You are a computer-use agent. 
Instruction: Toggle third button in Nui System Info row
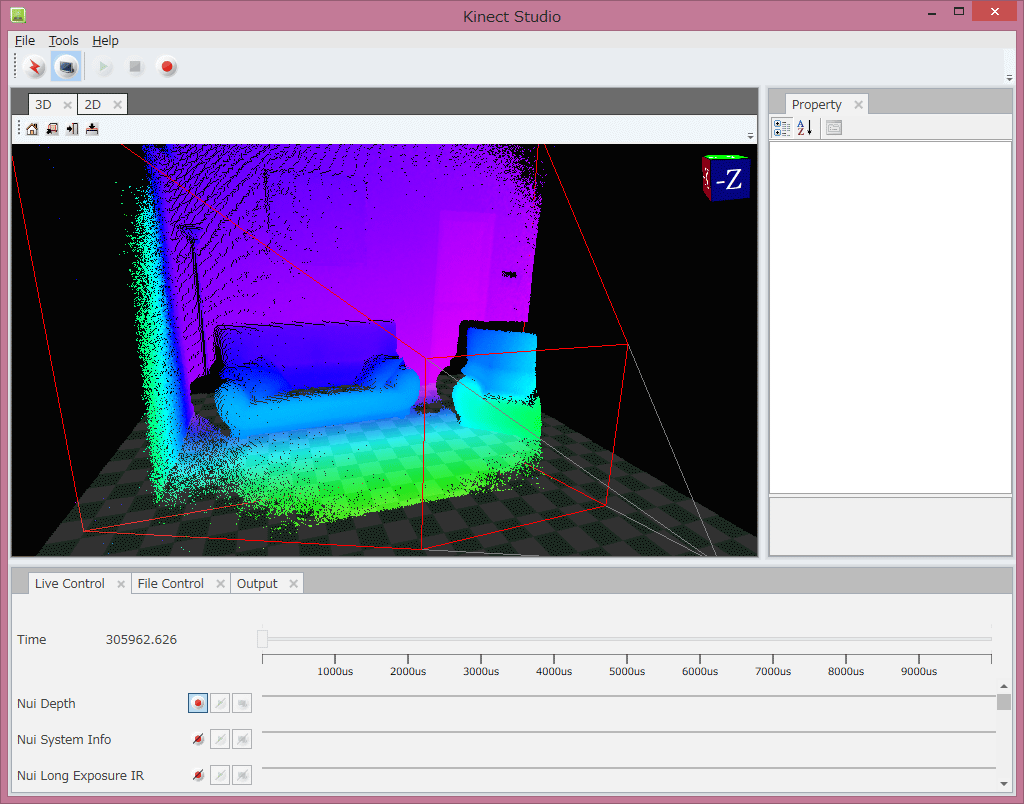(242, 739)
